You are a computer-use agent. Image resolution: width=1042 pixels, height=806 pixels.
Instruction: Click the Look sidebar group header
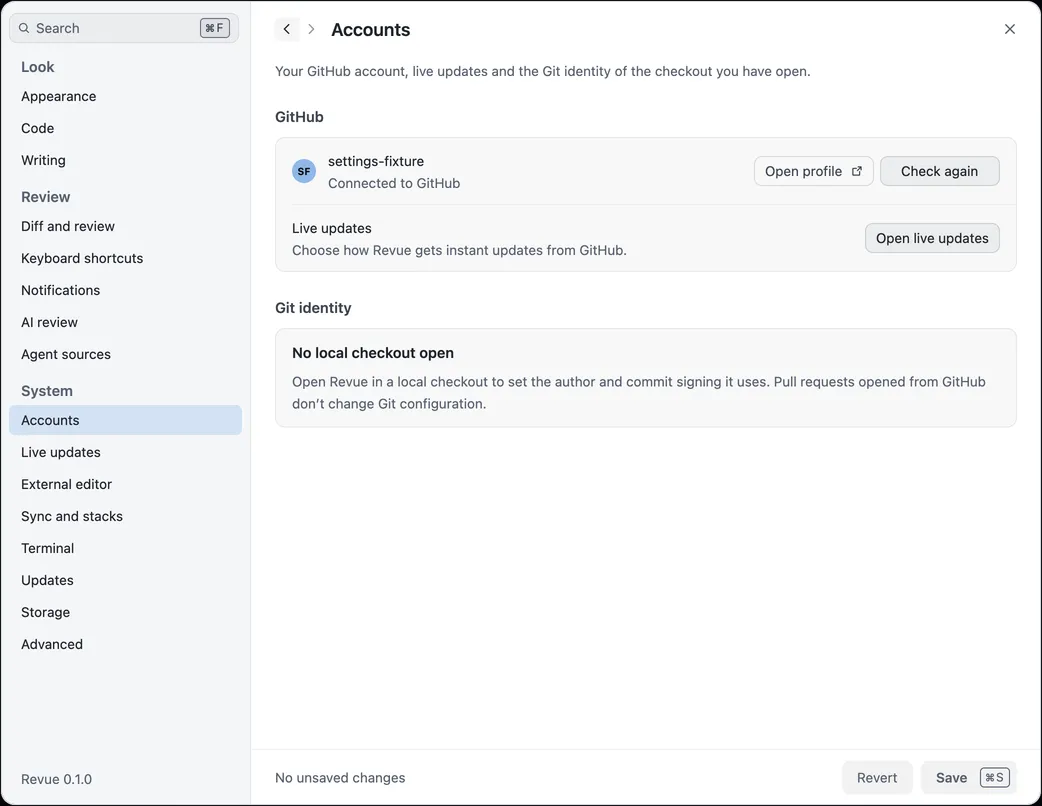pos(37,67)
